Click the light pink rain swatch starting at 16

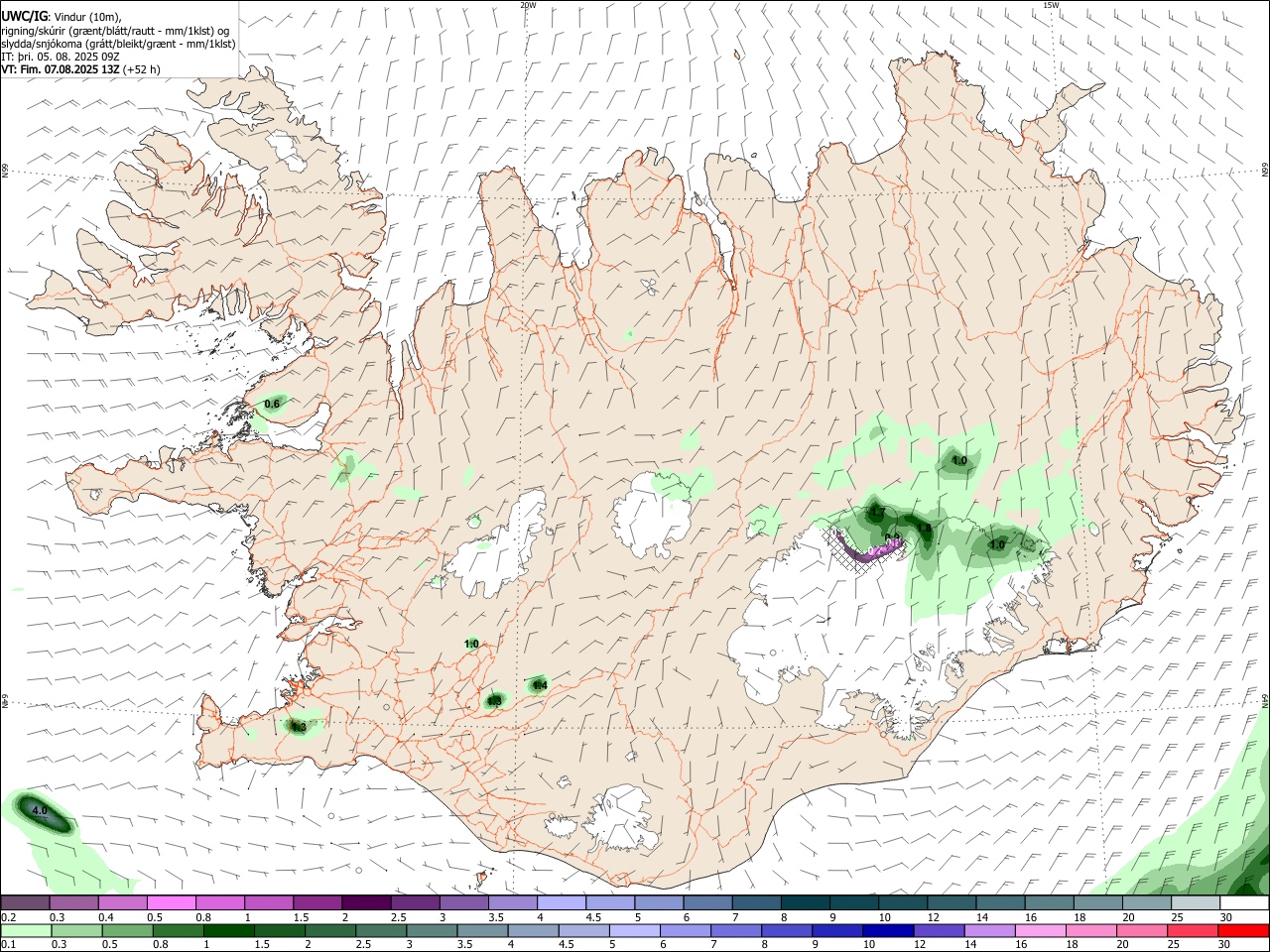1041,930
